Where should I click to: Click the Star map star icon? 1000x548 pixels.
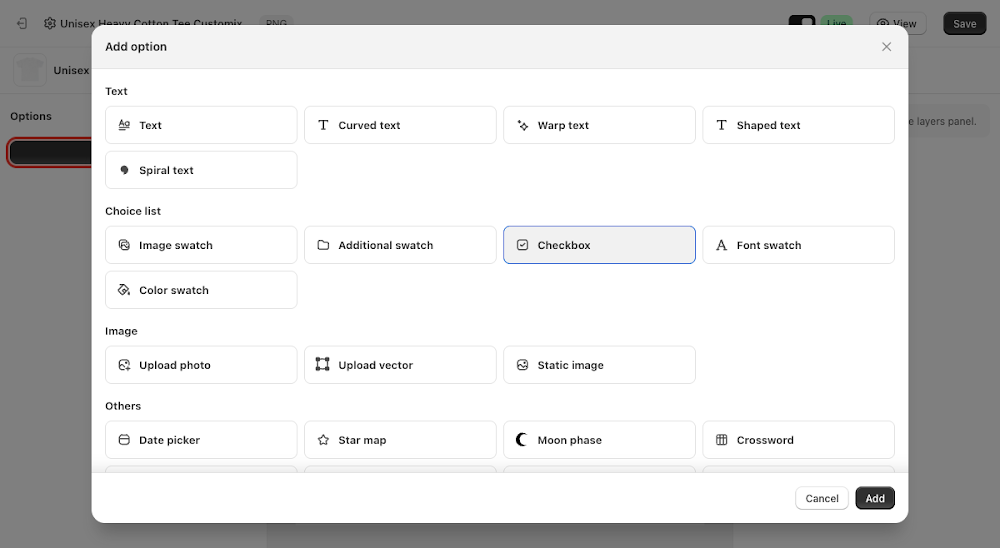[x=323, y=440]
